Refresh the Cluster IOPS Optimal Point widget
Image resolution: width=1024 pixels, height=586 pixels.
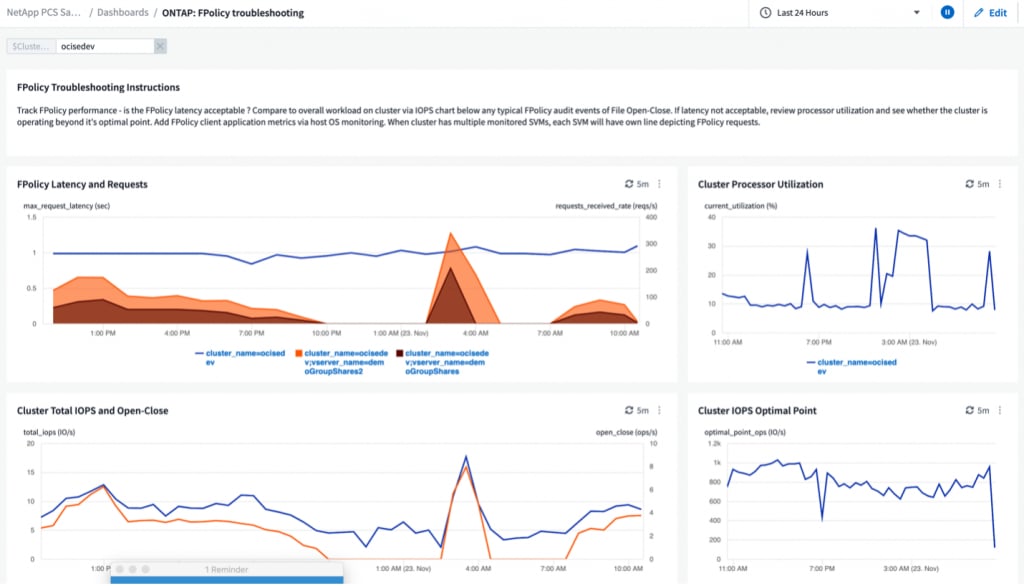(x=970, y=410)
